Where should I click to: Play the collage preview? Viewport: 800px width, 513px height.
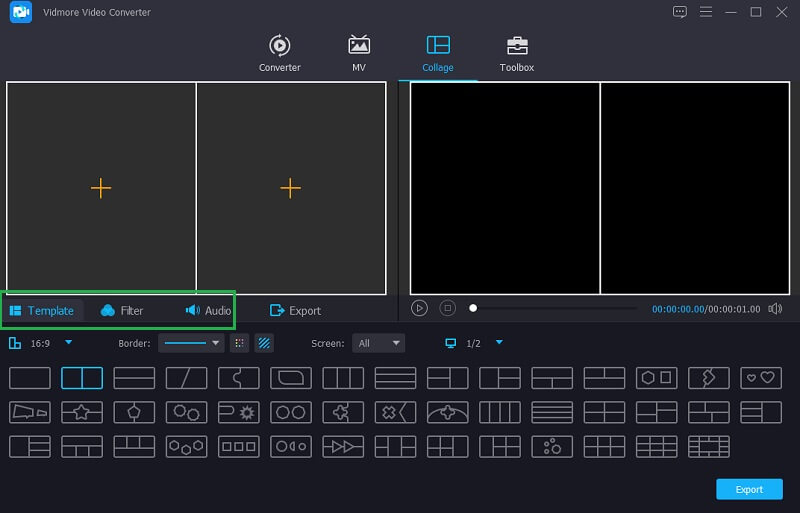pyautogui.click(x=420, y=308)
